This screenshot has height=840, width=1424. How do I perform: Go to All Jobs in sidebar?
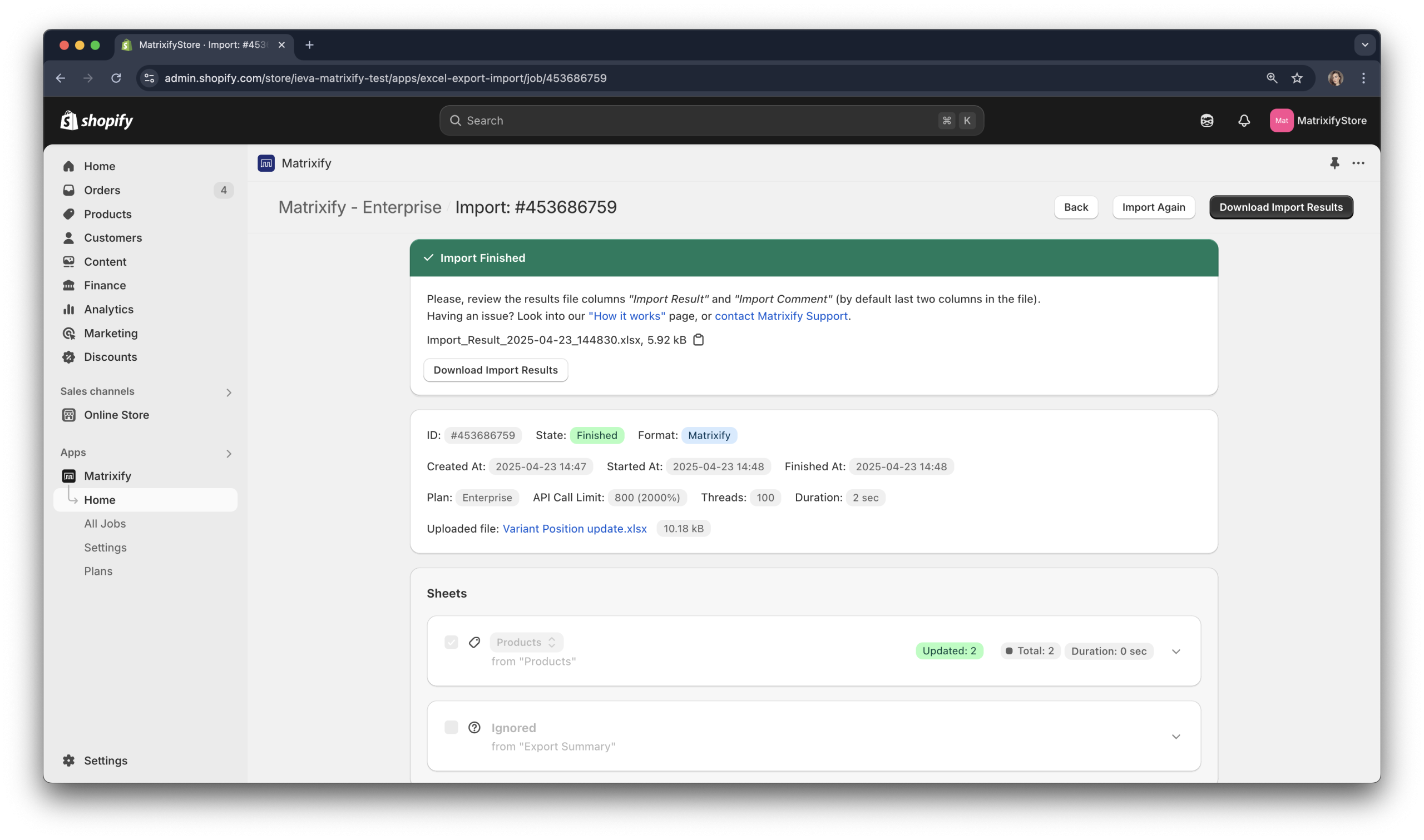pyautogui.click(x=105, y=524)
